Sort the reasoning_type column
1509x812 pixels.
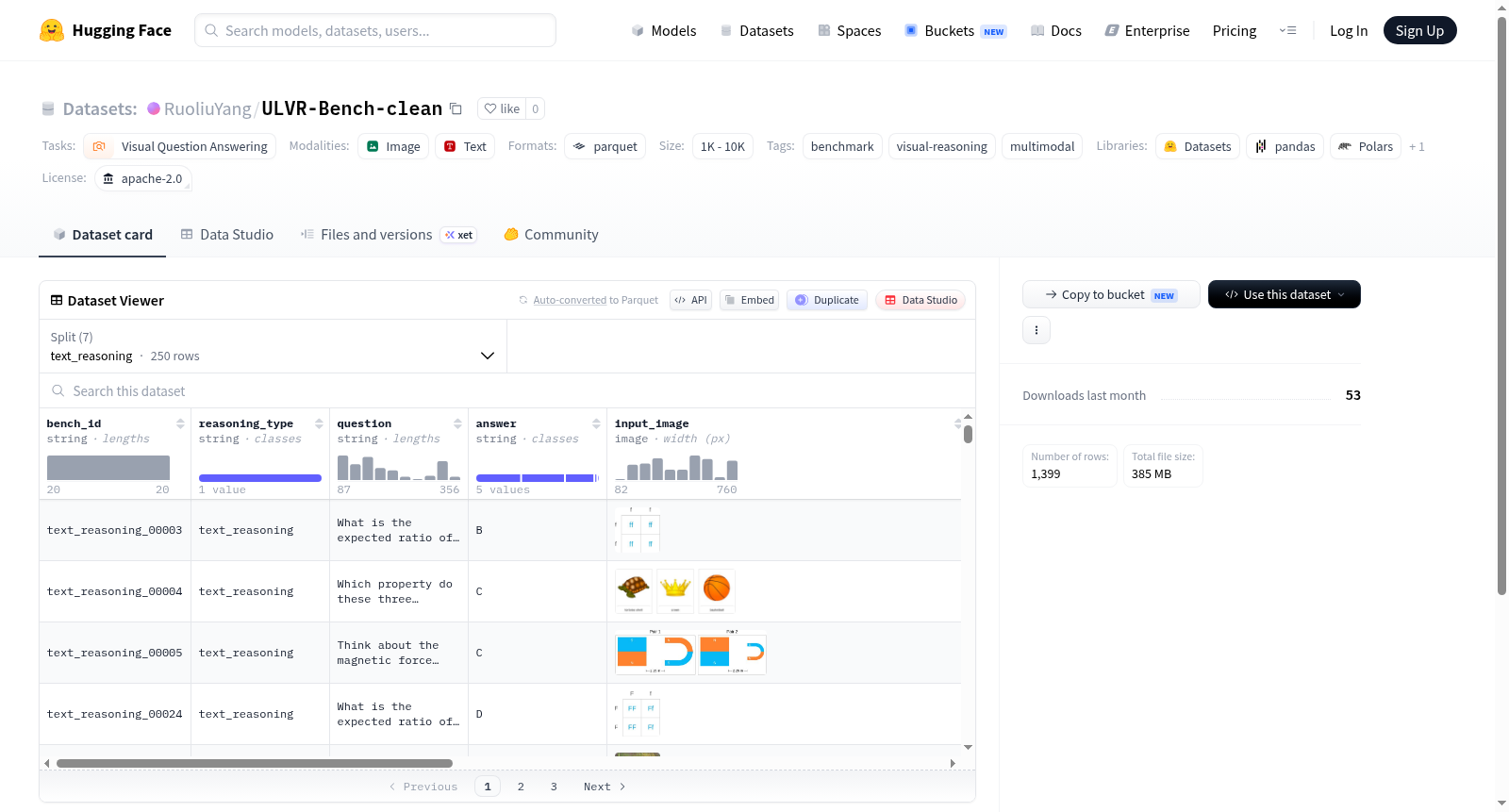point(319,423)
